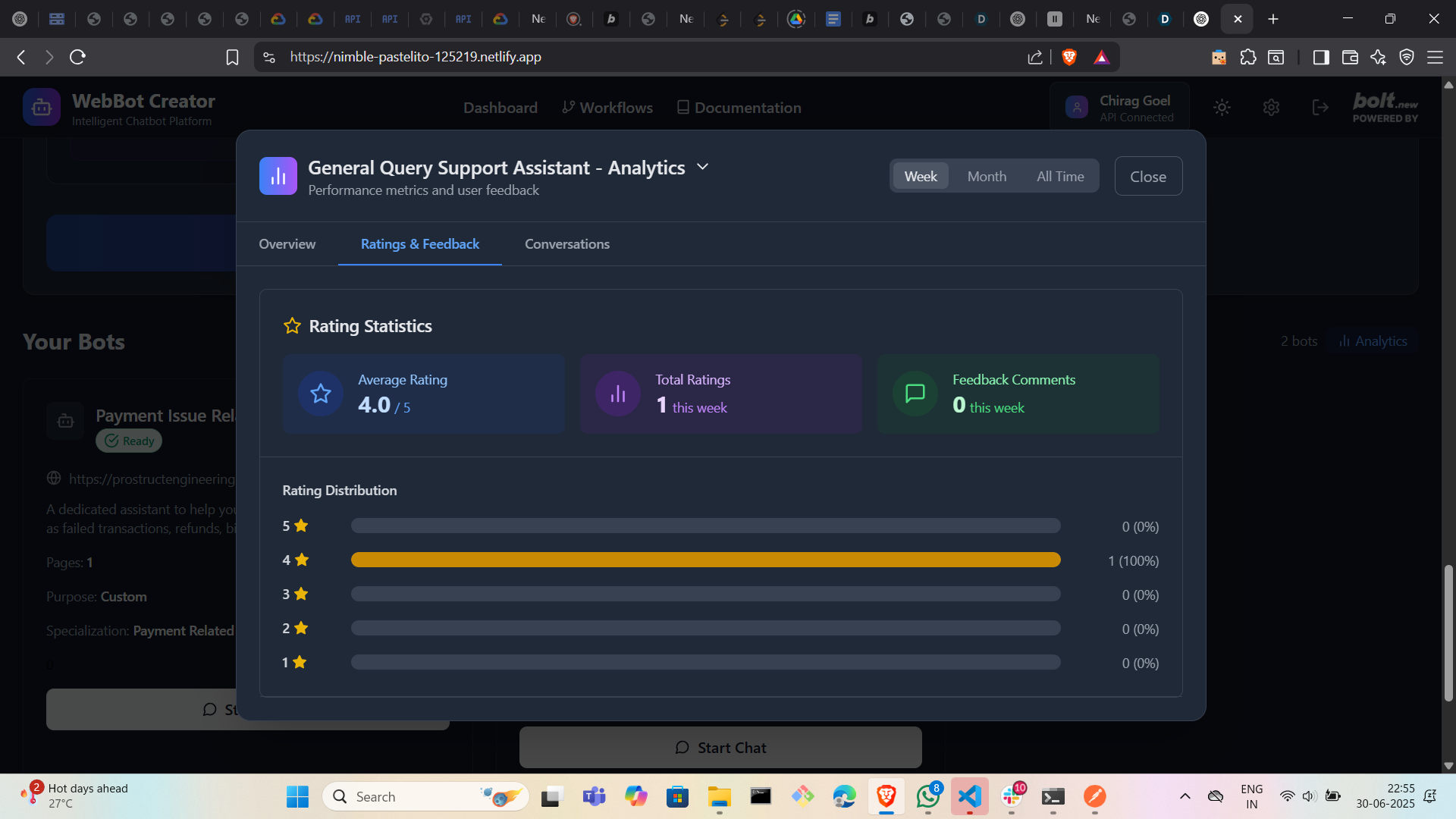Click the logout arrow icon
Image resolution: width=1456 pixels, height=819 pixels.
pos(1320,108)
